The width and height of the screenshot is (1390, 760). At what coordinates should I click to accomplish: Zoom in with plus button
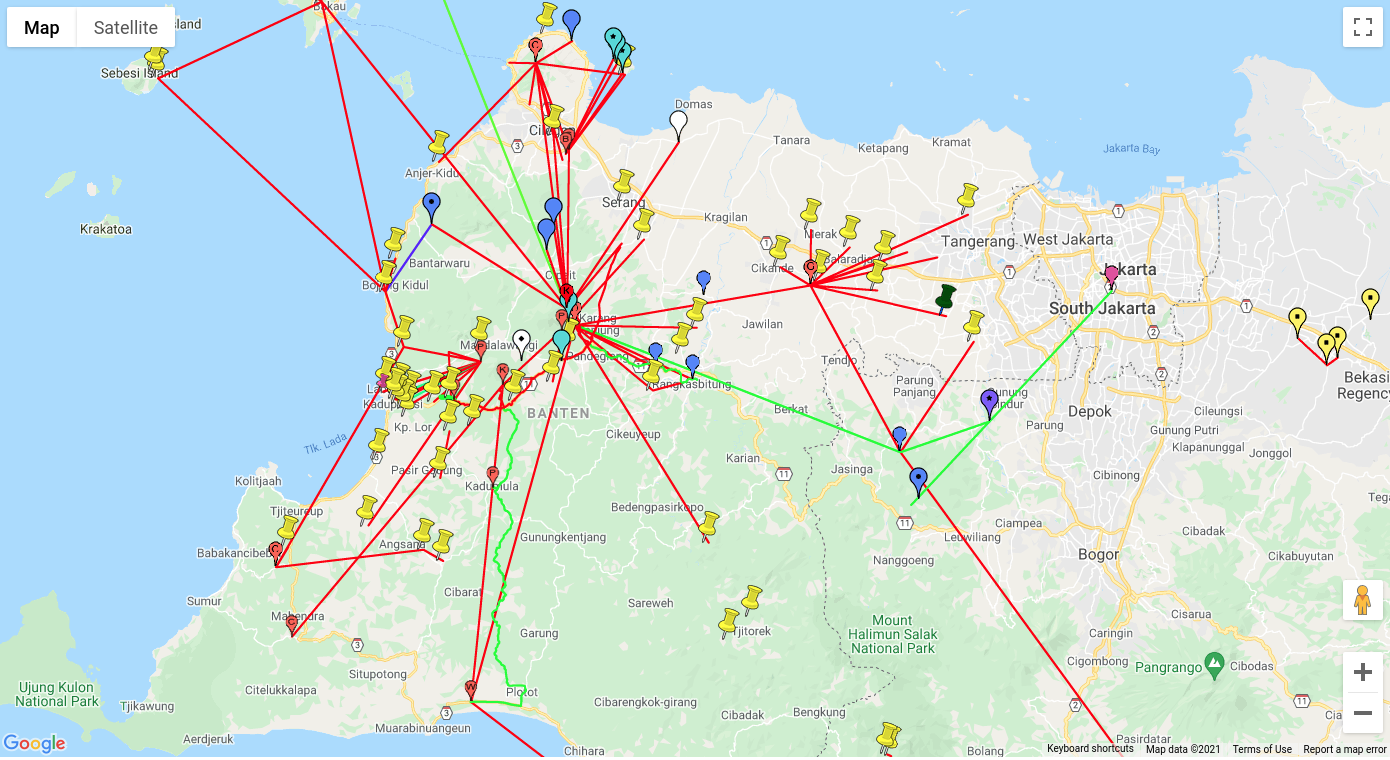point(1362,673)
